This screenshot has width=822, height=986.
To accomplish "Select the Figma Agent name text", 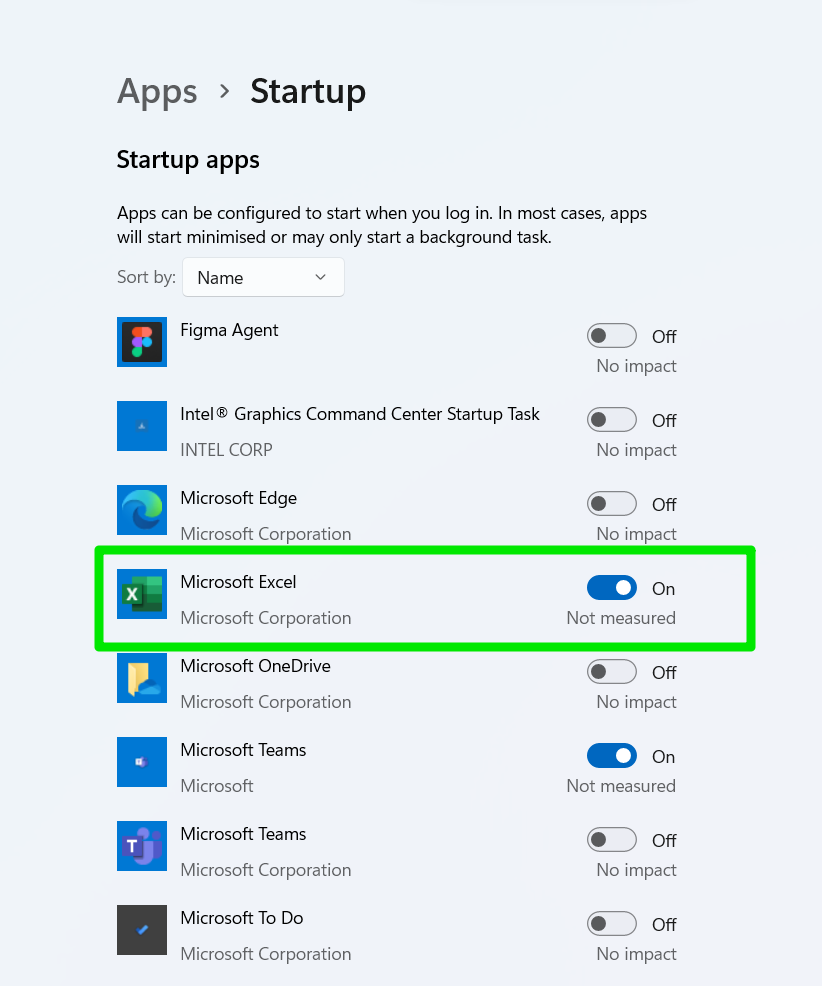I will click(x=229, y=331).
